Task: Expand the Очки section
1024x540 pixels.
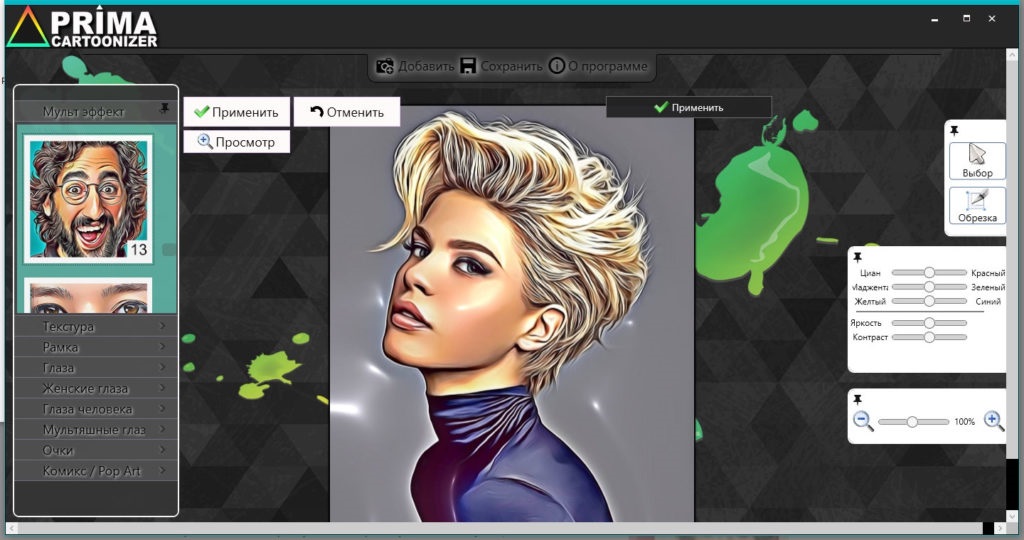Action: (x=95, y=450)
